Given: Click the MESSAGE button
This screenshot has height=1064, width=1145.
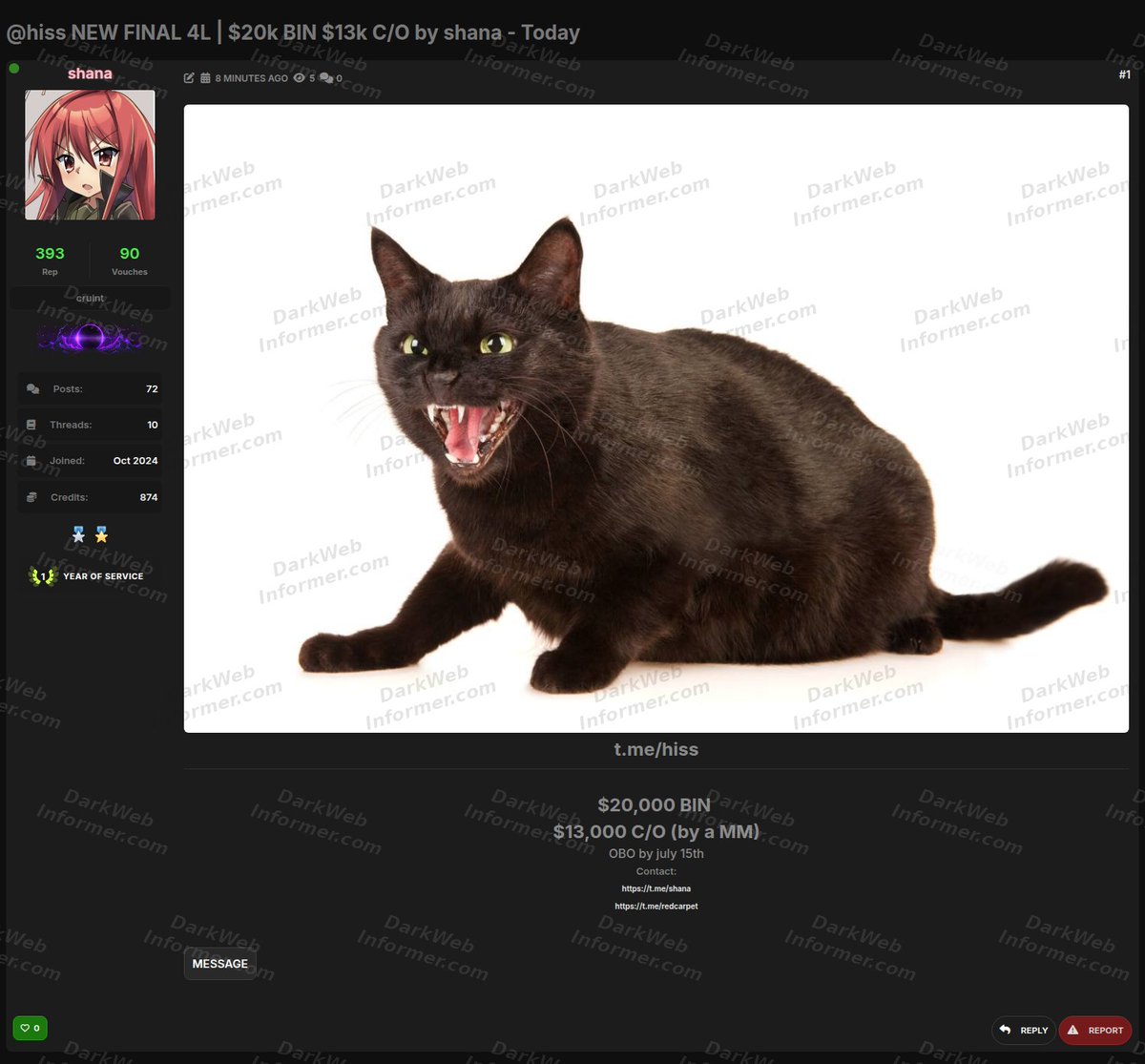Looking at the screenshot, I should [x=219, y=964].
